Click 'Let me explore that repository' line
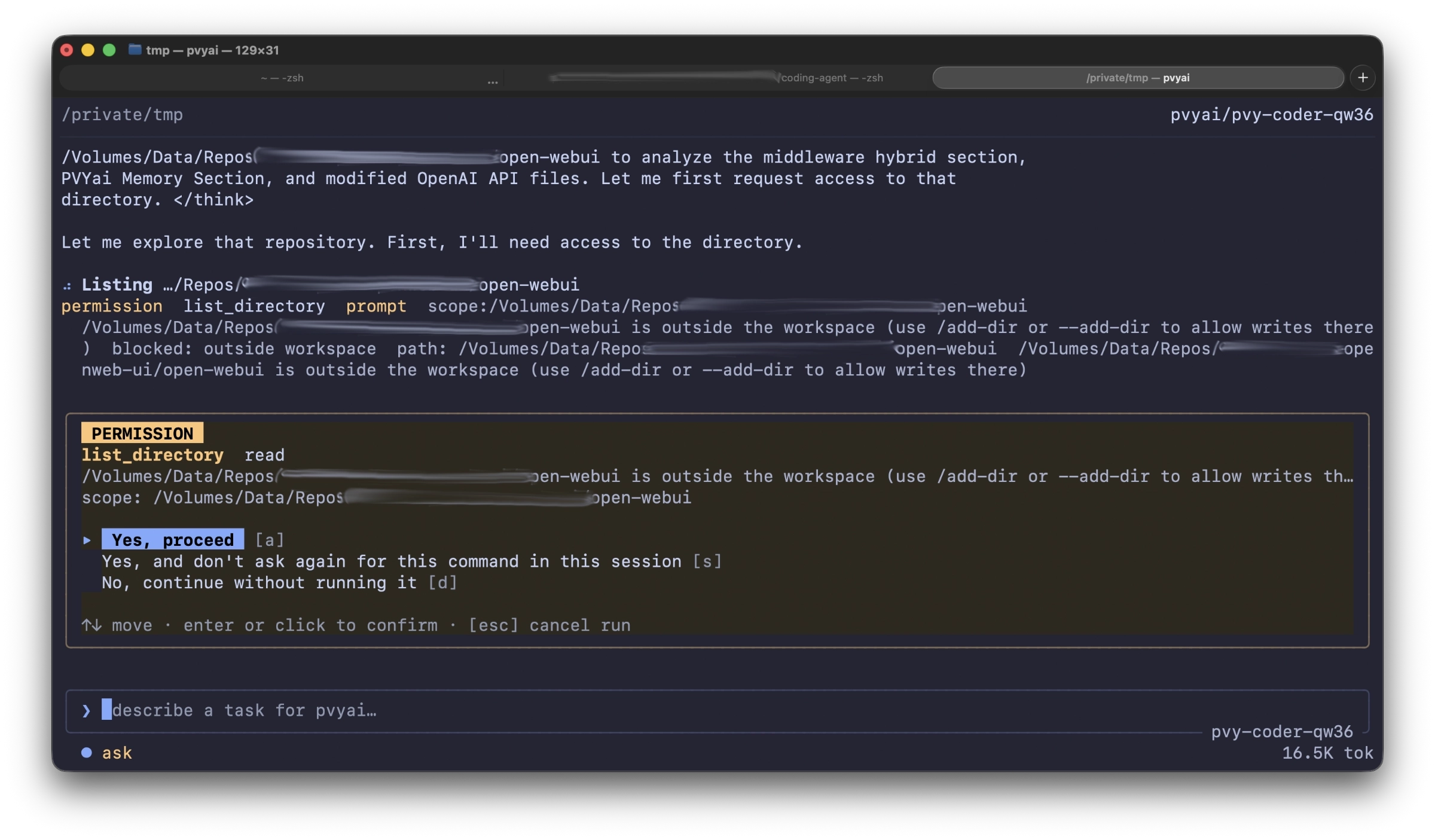The width and height of the screenshot is (1435, 840). [x=432, y=242]
